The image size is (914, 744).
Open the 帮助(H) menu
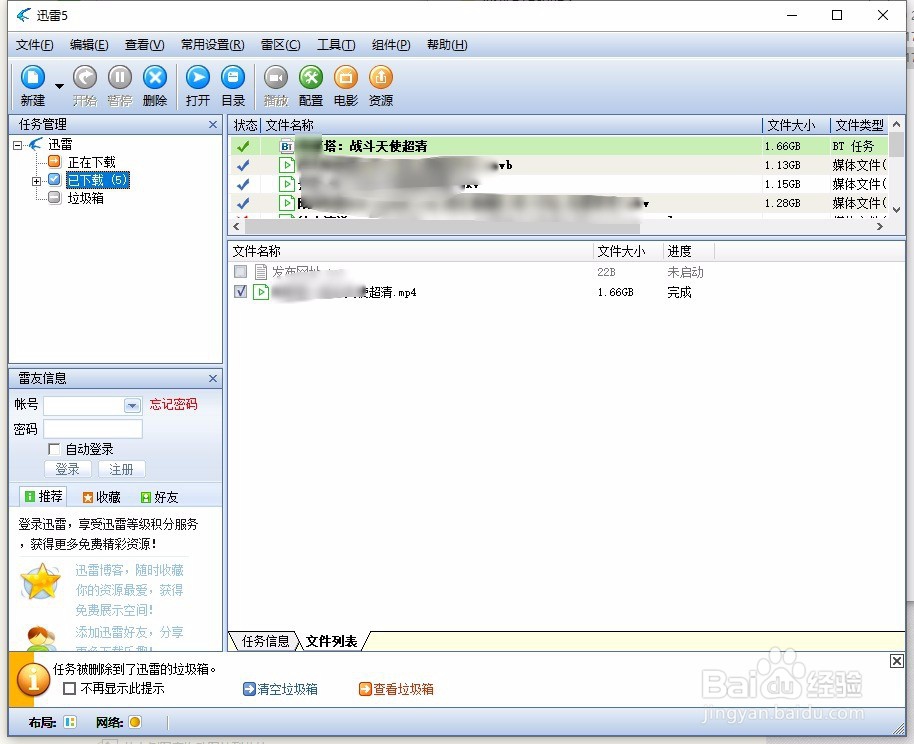click(447, 45)
